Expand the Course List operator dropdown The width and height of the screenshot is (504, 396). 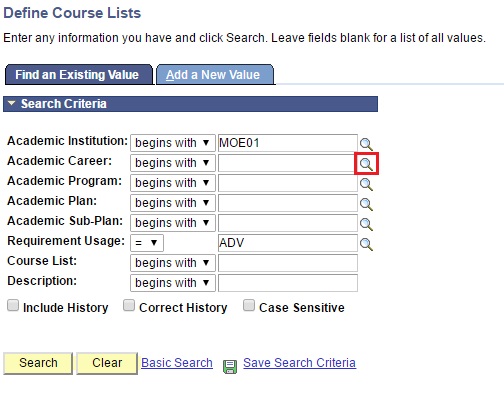pyautogui.click(x=173, y=263)
